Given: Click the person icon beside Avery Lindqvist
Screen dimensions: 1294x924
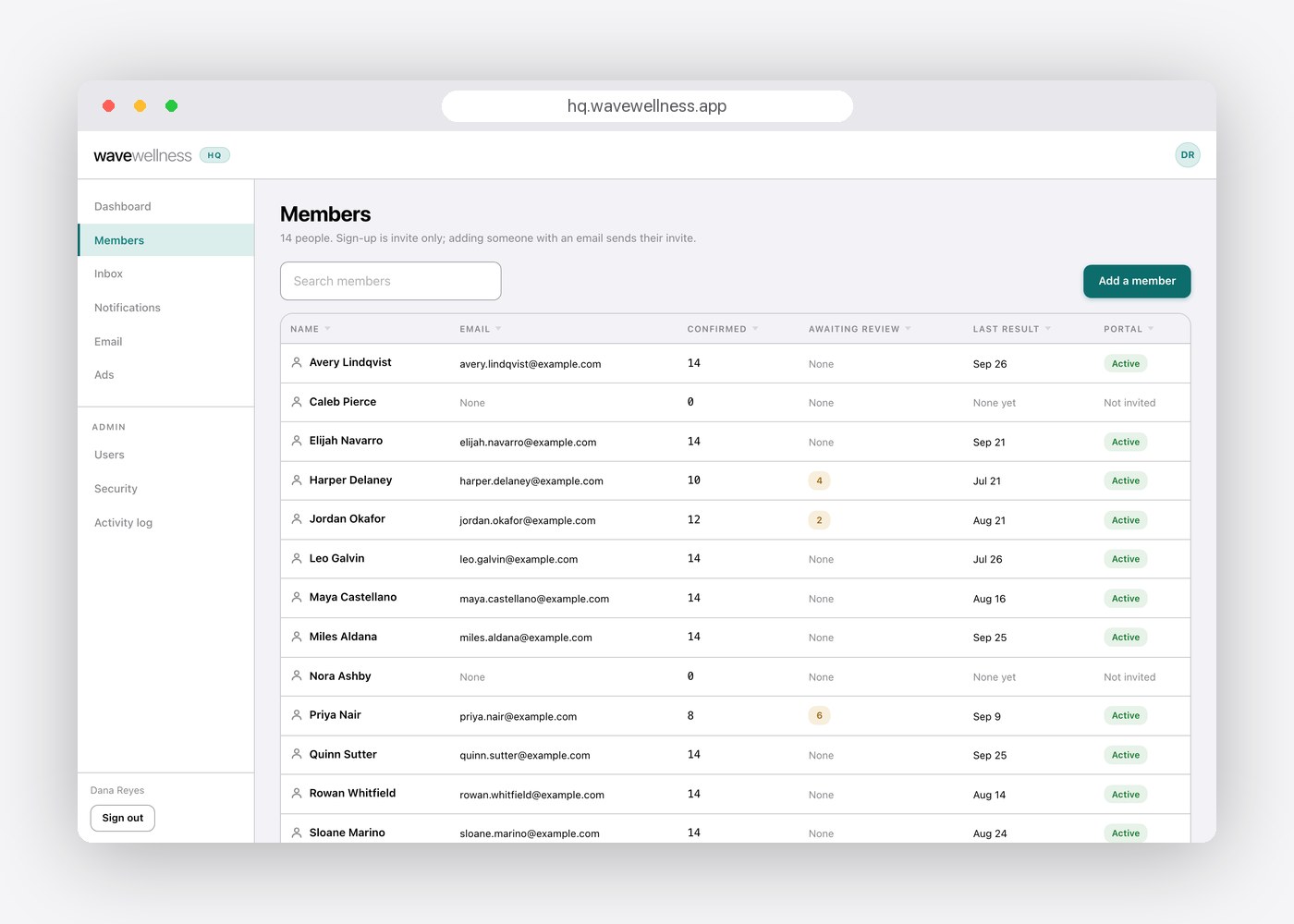Looking at the screenshot, I should pos(297,363).
